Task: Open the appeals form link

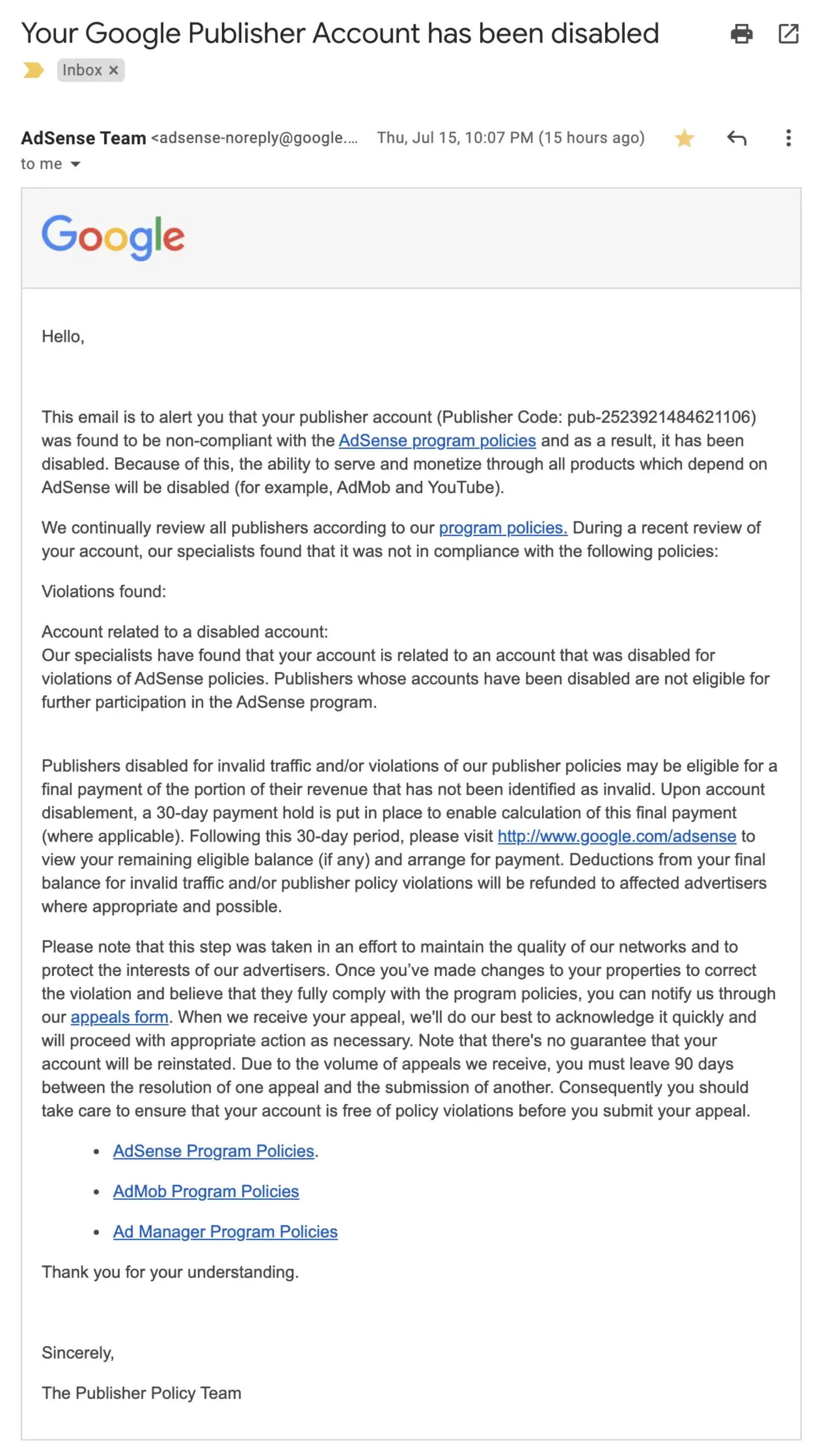Action: 119,1017
